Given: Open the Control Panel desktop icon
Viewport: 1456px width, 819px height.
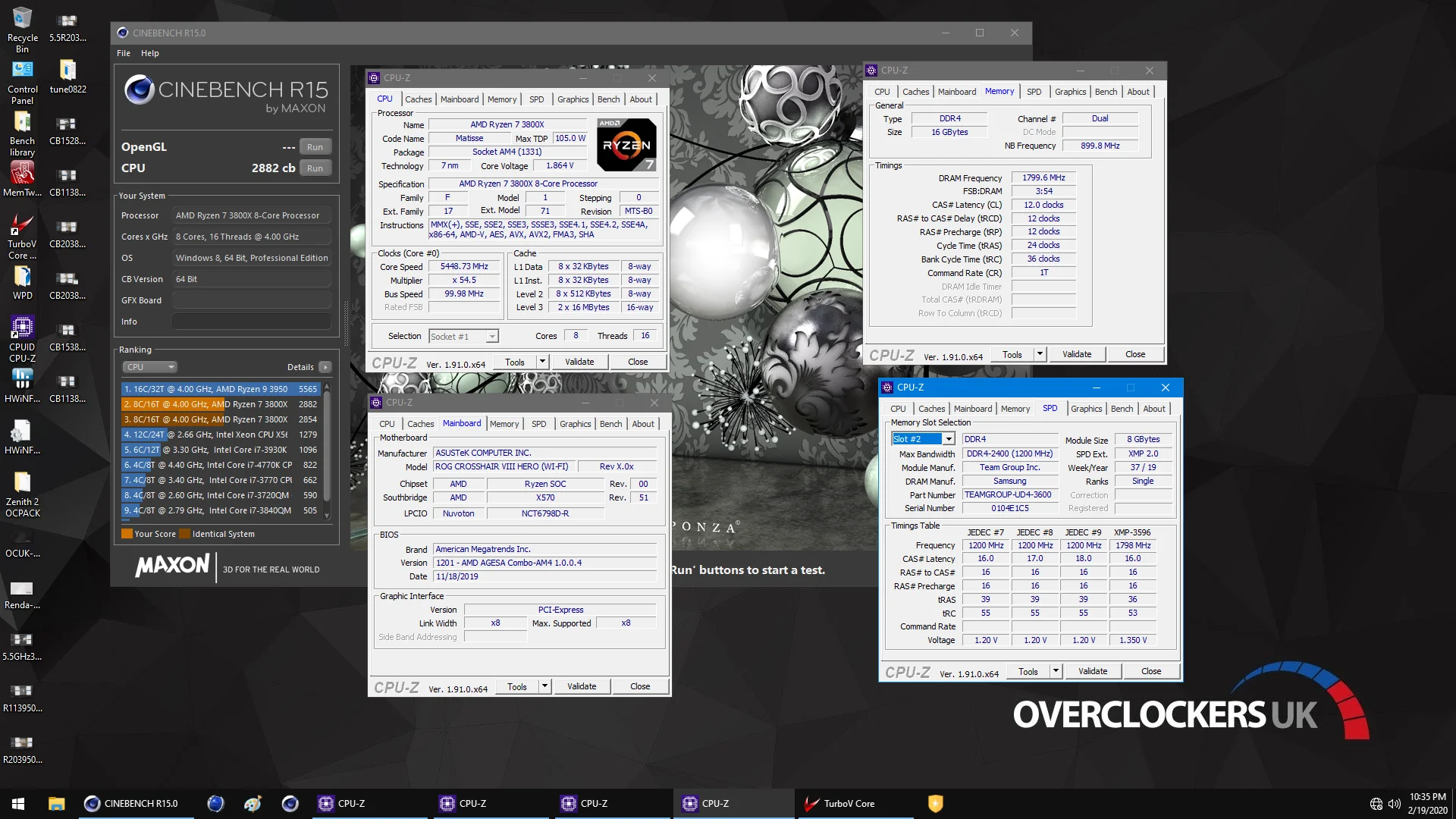Looking at the screenshot, I should pos(23,82).
